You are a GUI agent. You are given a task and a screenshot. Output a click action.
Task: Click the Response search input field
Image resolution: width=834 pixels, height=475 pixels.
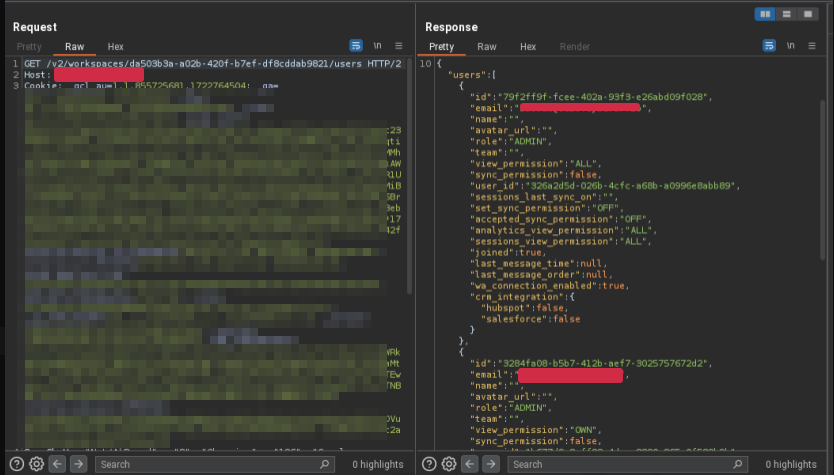coord(620,464)
